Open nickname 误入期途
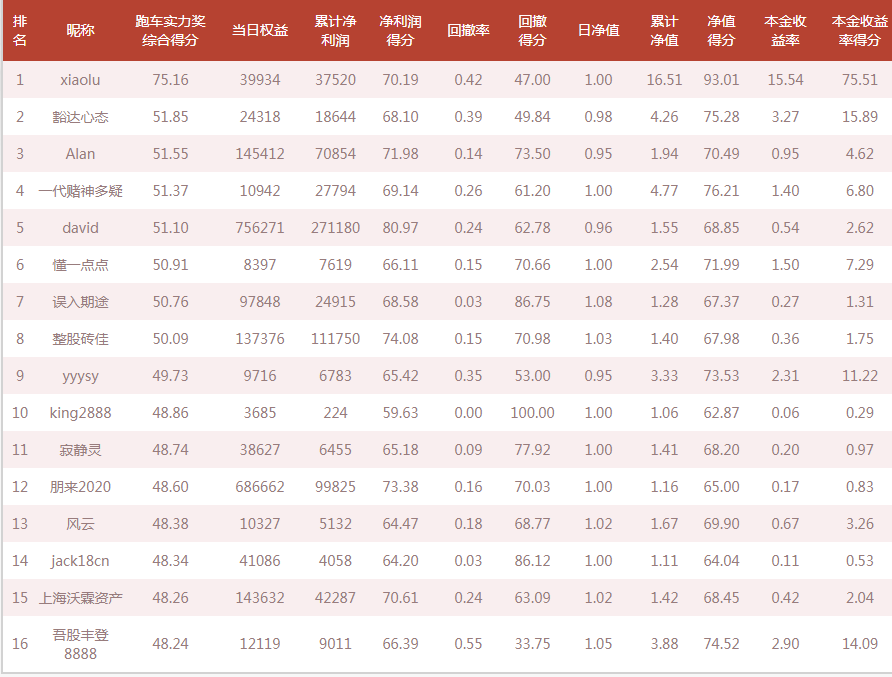Image resolution: width=892 pixels, height=677 pixels. (80, 302)
